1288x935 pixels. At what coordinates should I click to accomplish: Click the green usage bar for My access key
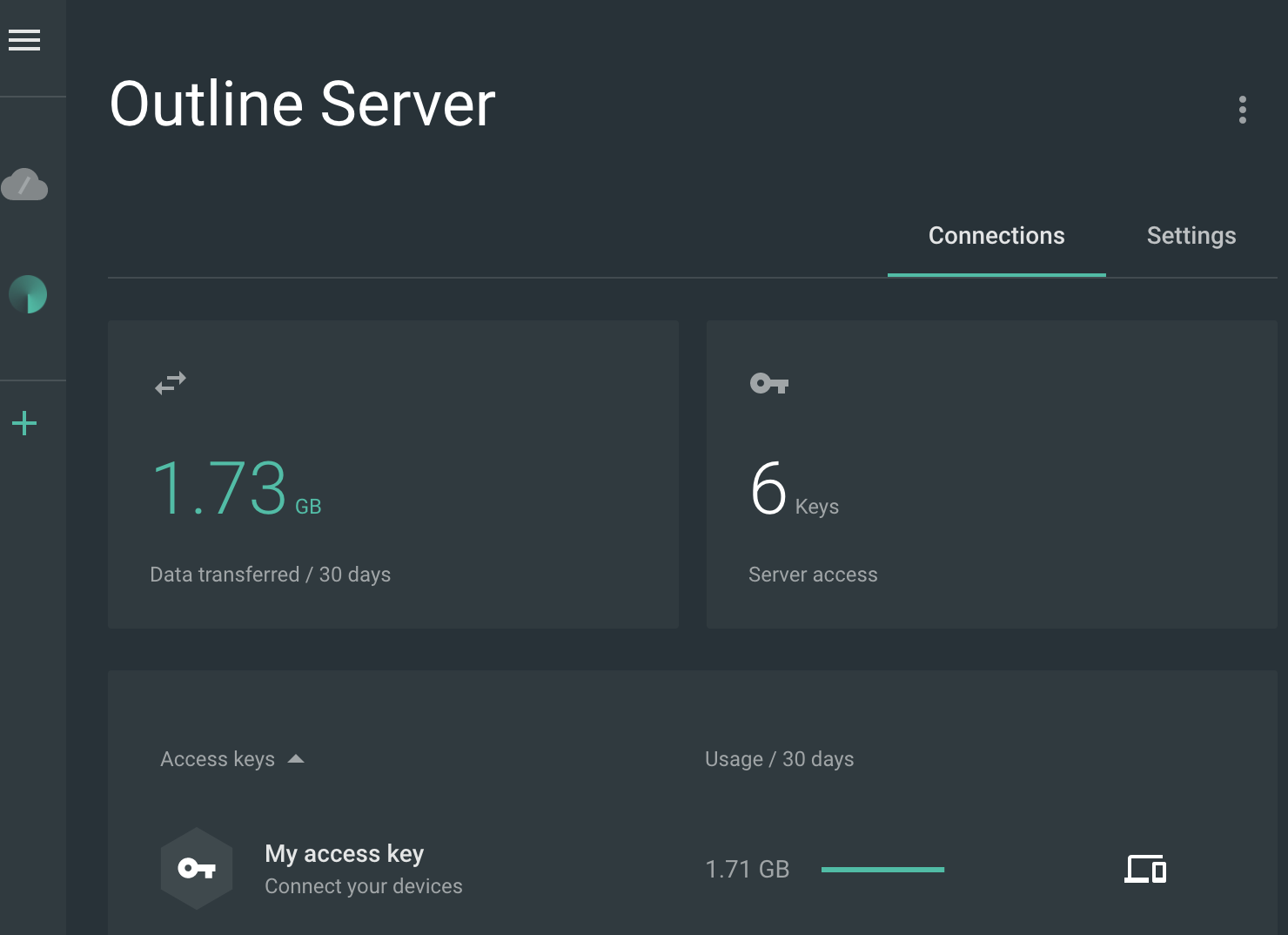[x=882, y=870]
